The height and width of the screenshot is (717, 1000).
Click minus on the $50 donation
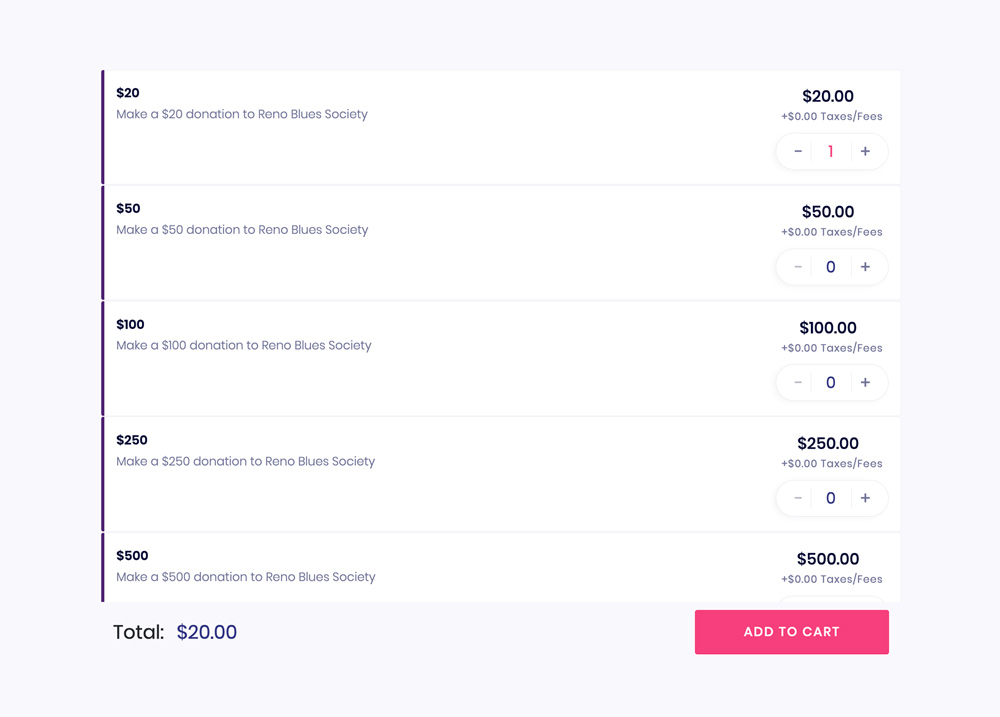pos(798,267)
